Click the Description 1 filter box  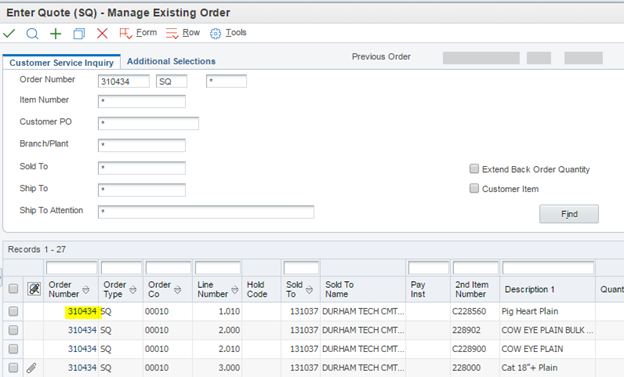coord(548,268)
